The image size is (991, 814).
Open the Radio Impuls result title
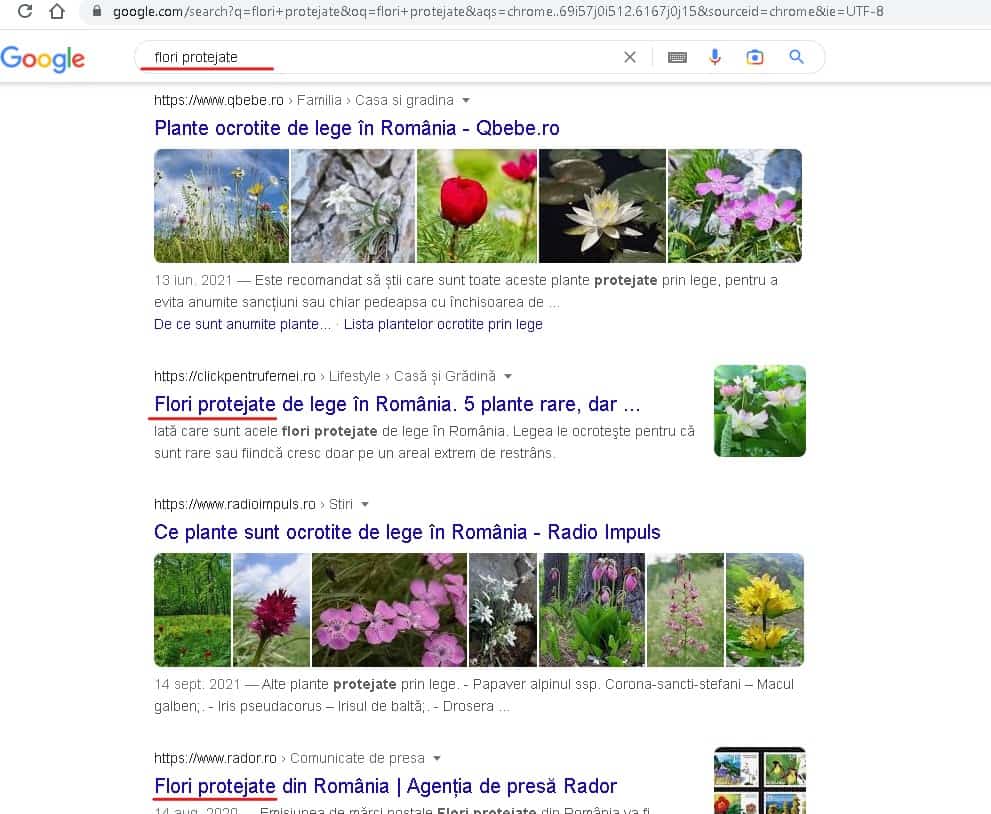click(x=407, y=532)
